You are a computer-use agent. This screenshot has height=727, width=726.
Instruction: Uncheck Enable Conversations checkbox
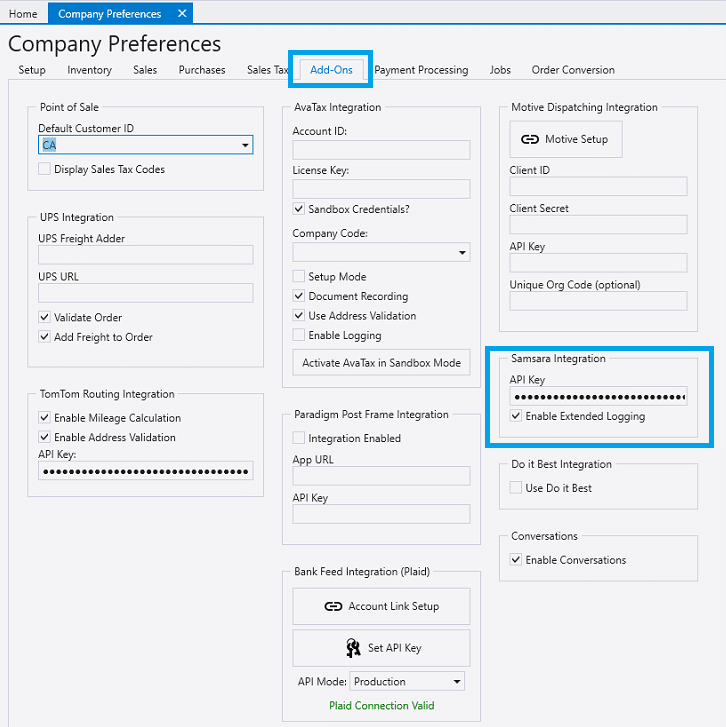pos(516,560)
